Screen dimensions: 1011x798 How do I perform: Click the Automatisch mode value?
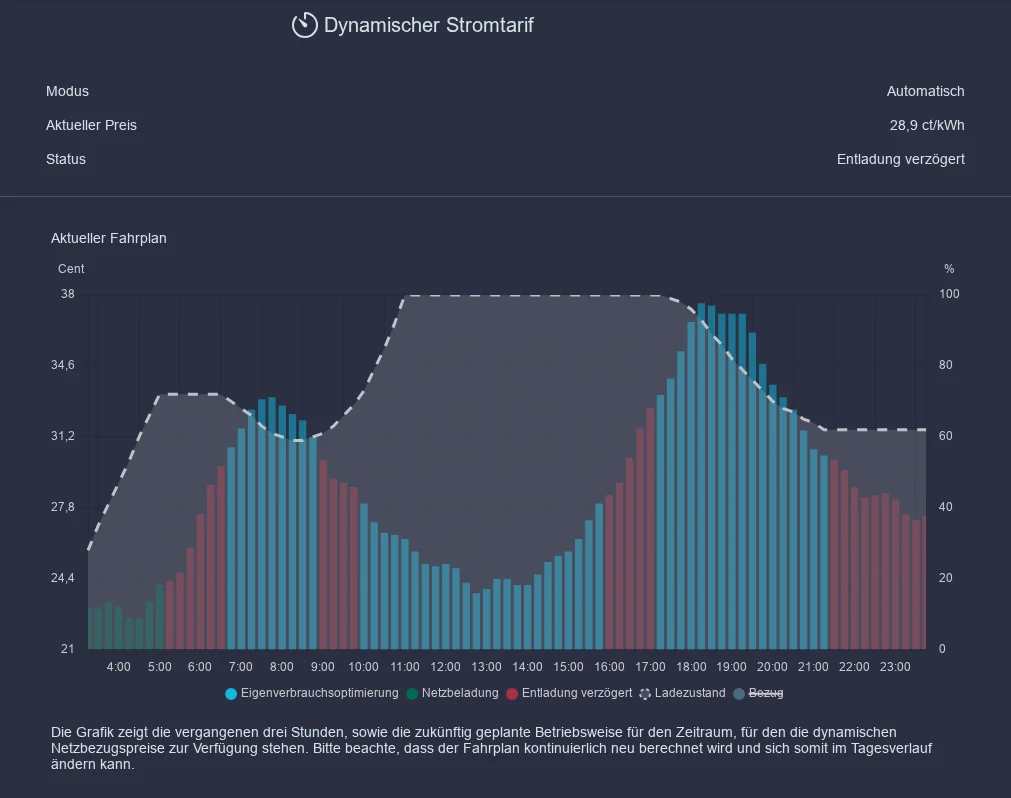click(925, 92)
